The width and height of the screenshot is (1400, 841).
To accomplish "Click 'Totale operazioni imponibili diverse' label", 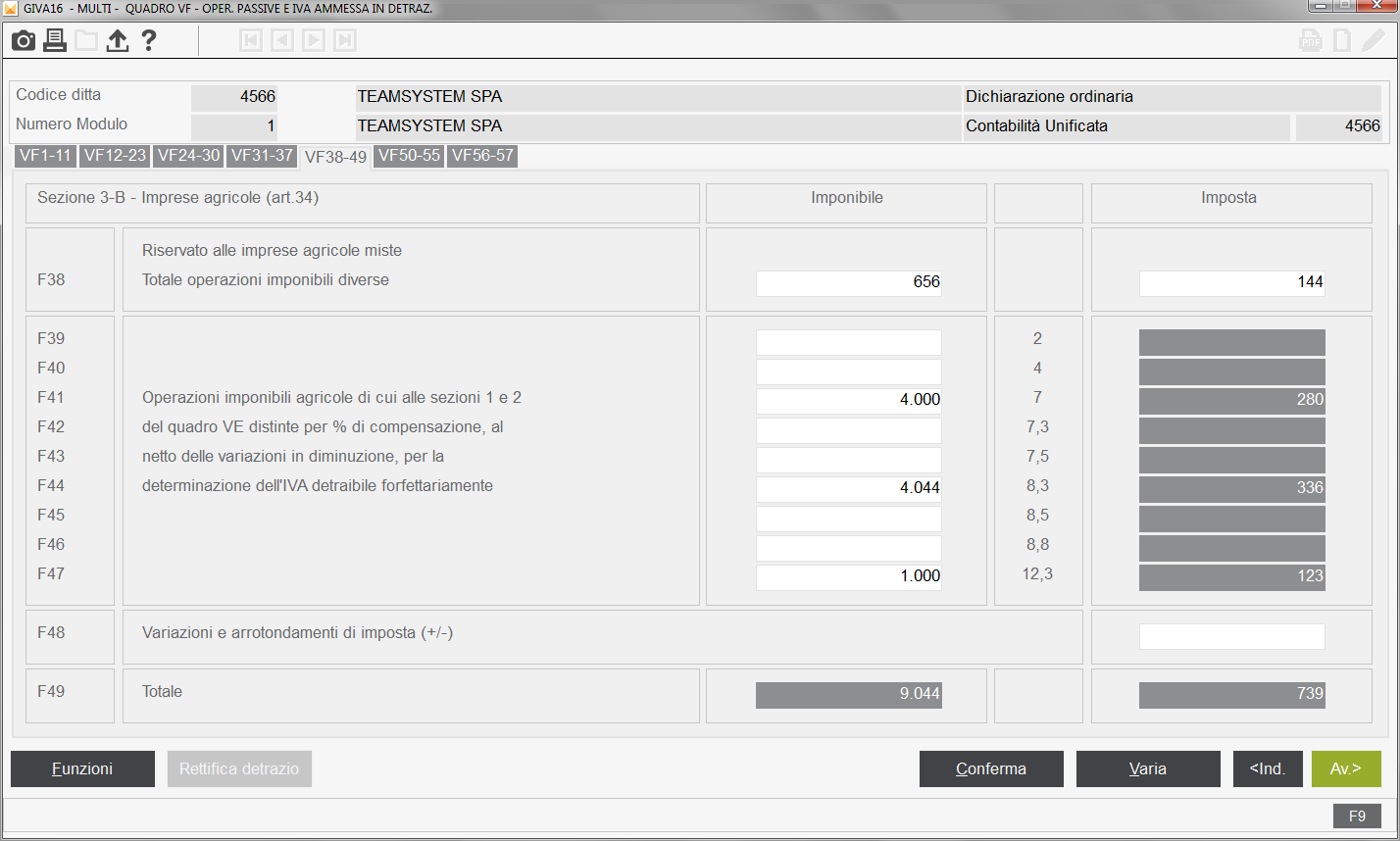I will [266, 280].
